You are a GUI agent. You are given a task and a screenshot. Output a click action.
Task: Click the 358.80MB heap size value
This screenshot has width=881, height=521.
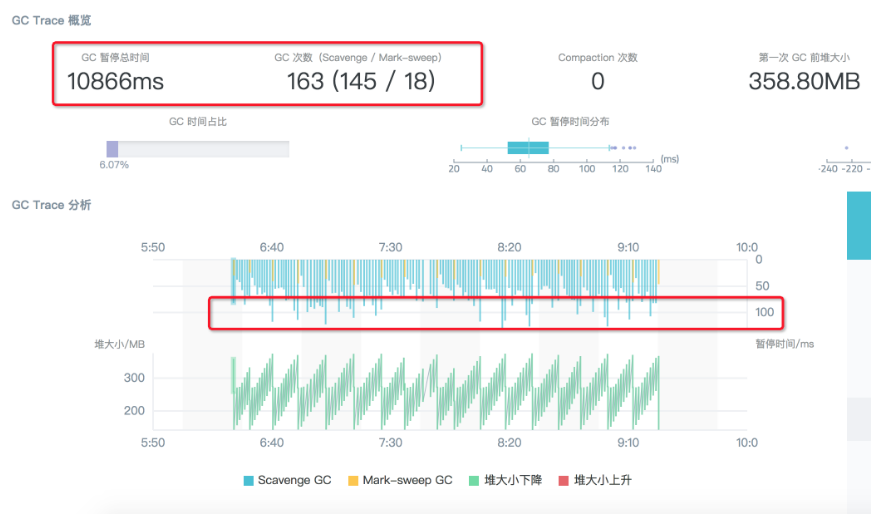[804, 81]
